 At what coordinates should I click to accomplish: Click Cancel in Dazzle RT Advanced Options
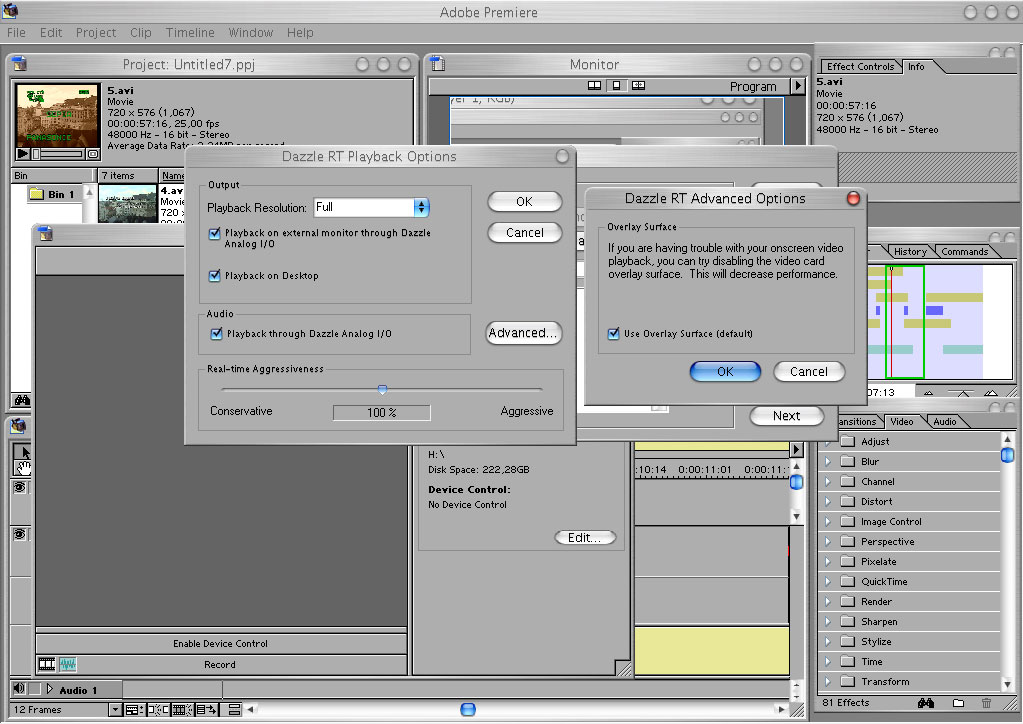tap(808, 371)
